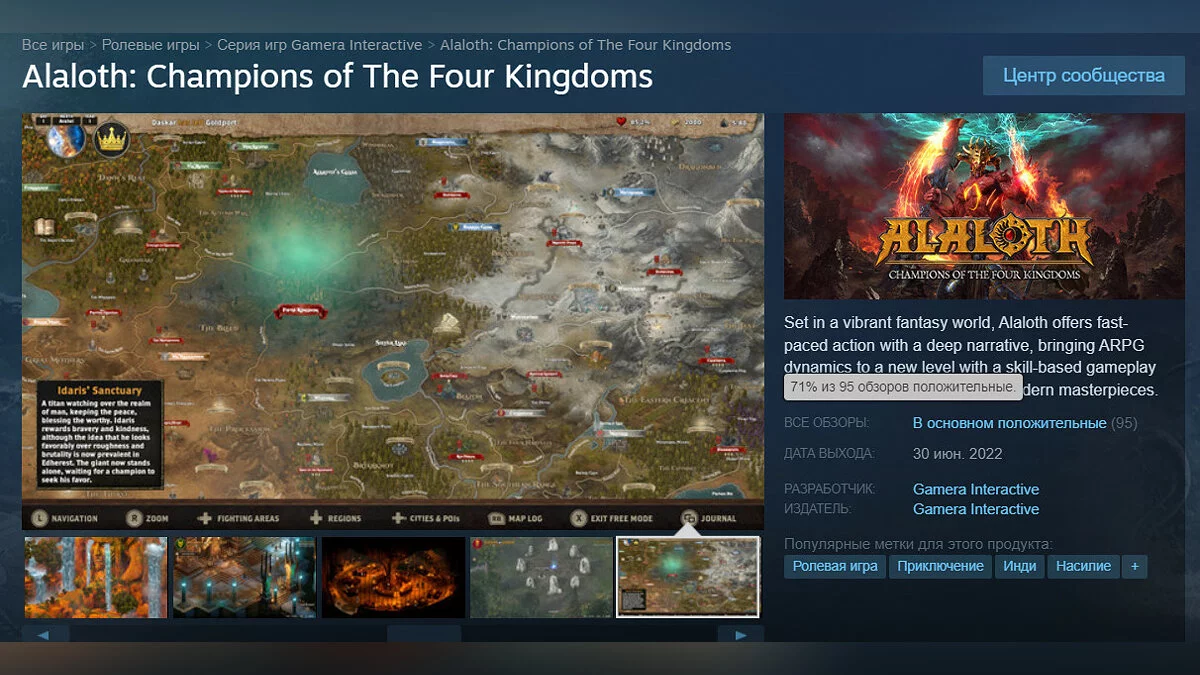Open the Все игры breadcrumb link
This screenshot has height=675, width=1200.
point(53,45)
